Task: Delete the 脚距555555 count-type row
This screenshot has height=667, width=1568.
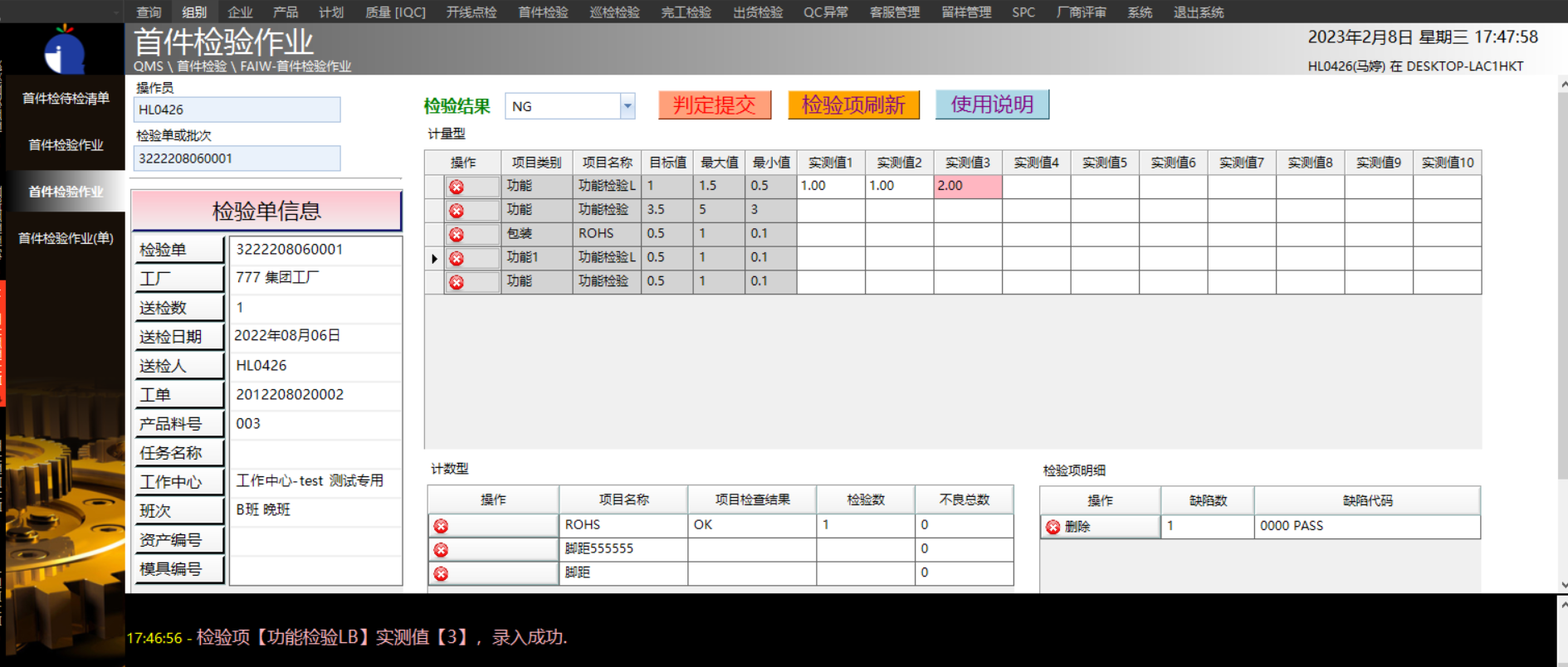Action: 441,550
